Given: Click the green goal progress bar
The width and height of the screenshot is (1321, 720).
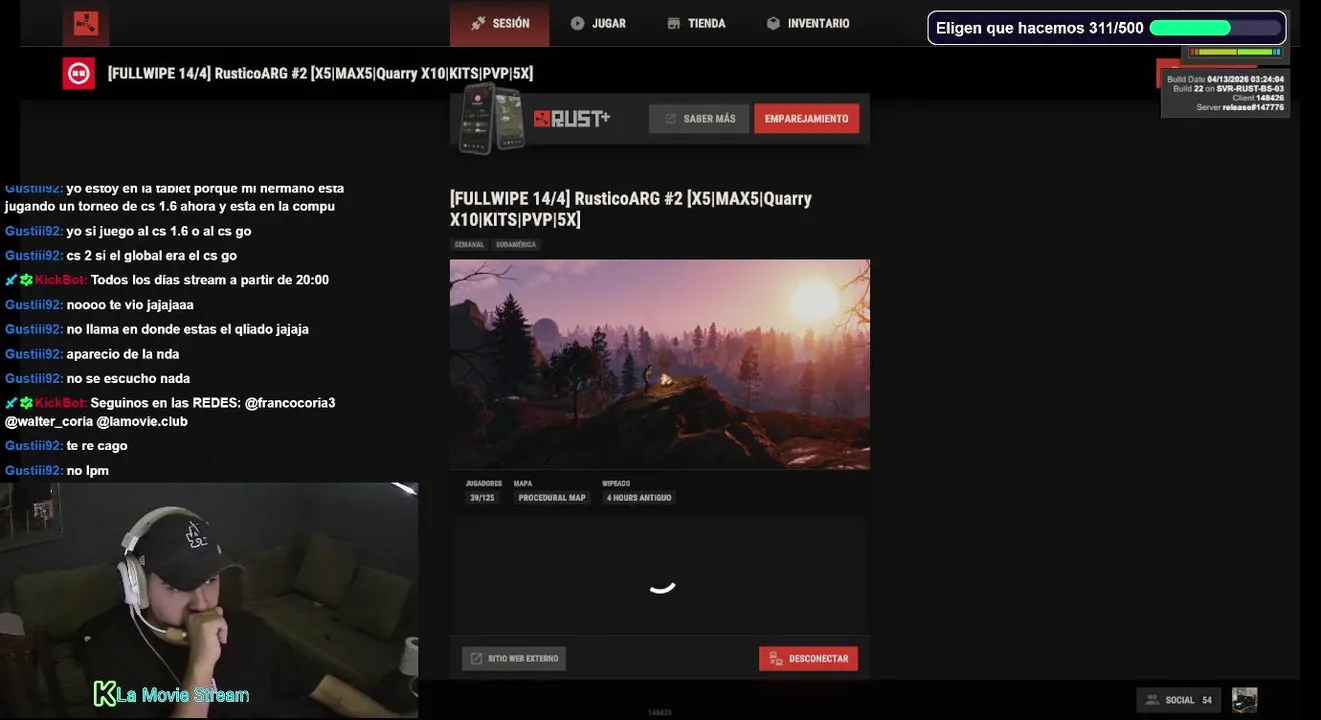Looking at the screenshot, I should click(1214, 28).
